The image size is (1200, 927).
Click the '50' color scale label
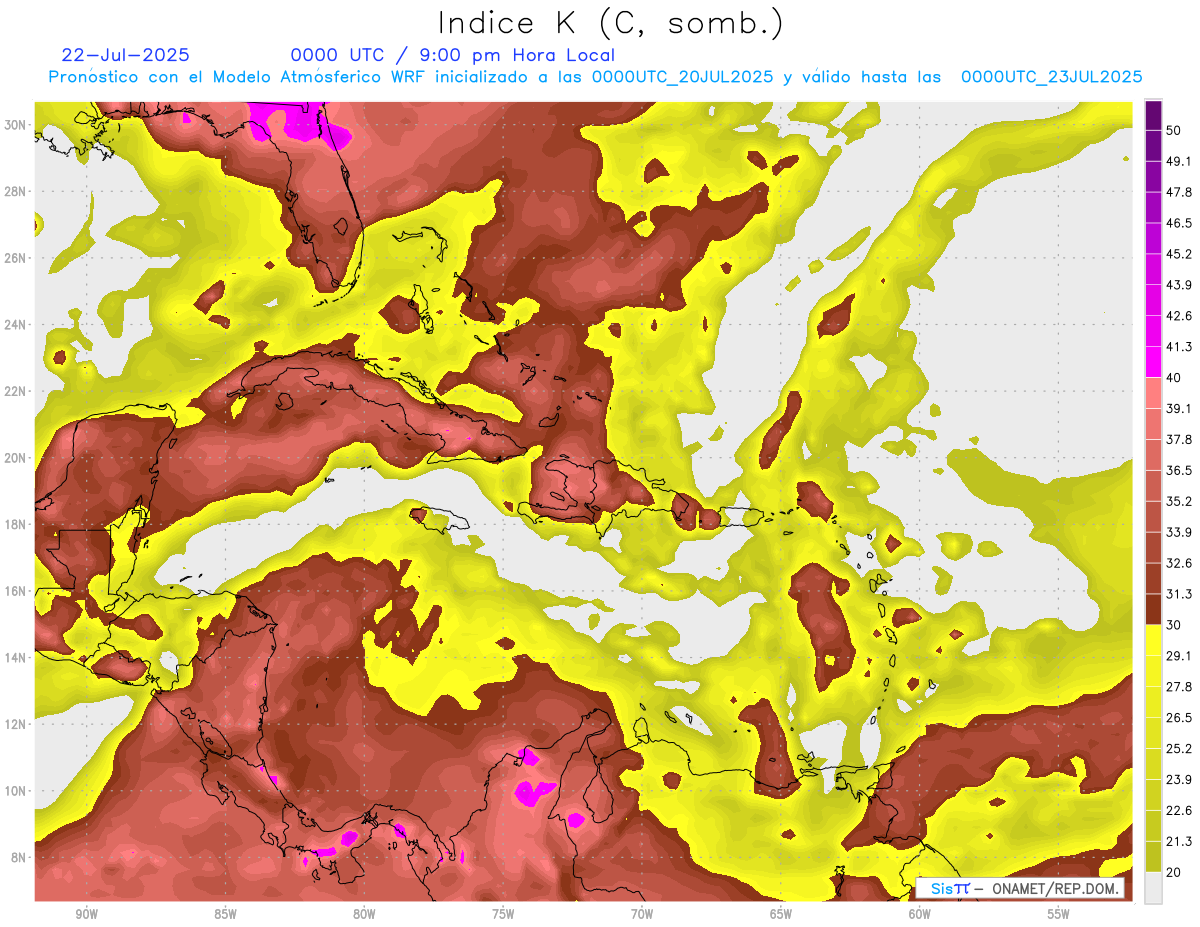(x=1174, y=129)
